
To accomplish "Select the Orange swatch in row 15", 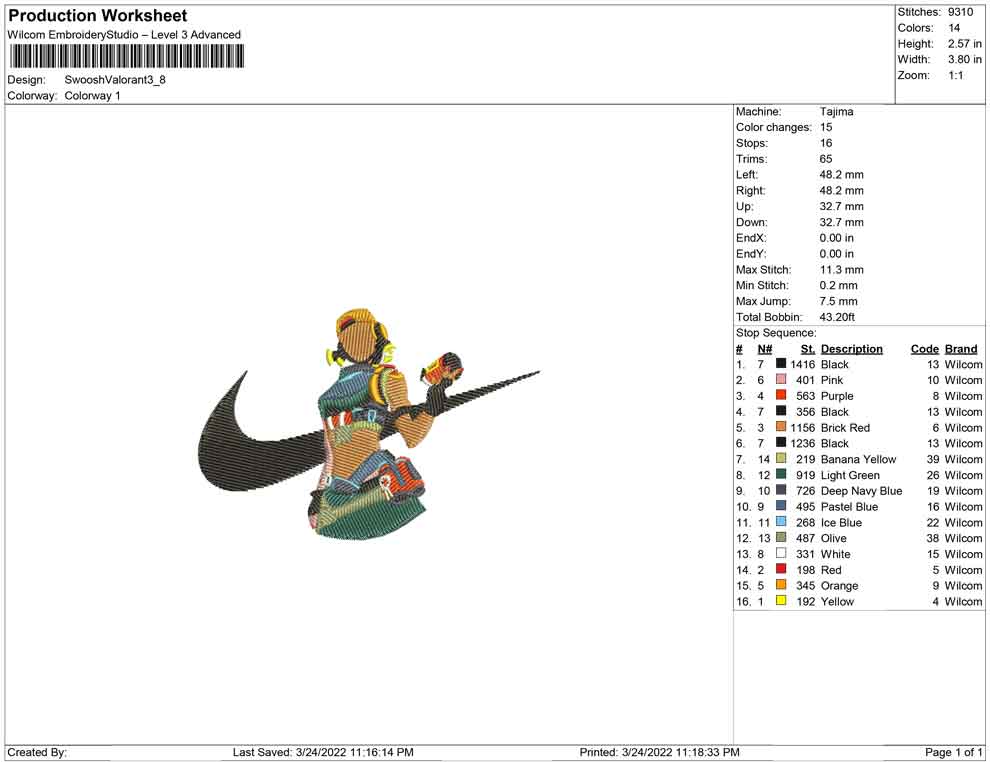I will pos(781,585).
